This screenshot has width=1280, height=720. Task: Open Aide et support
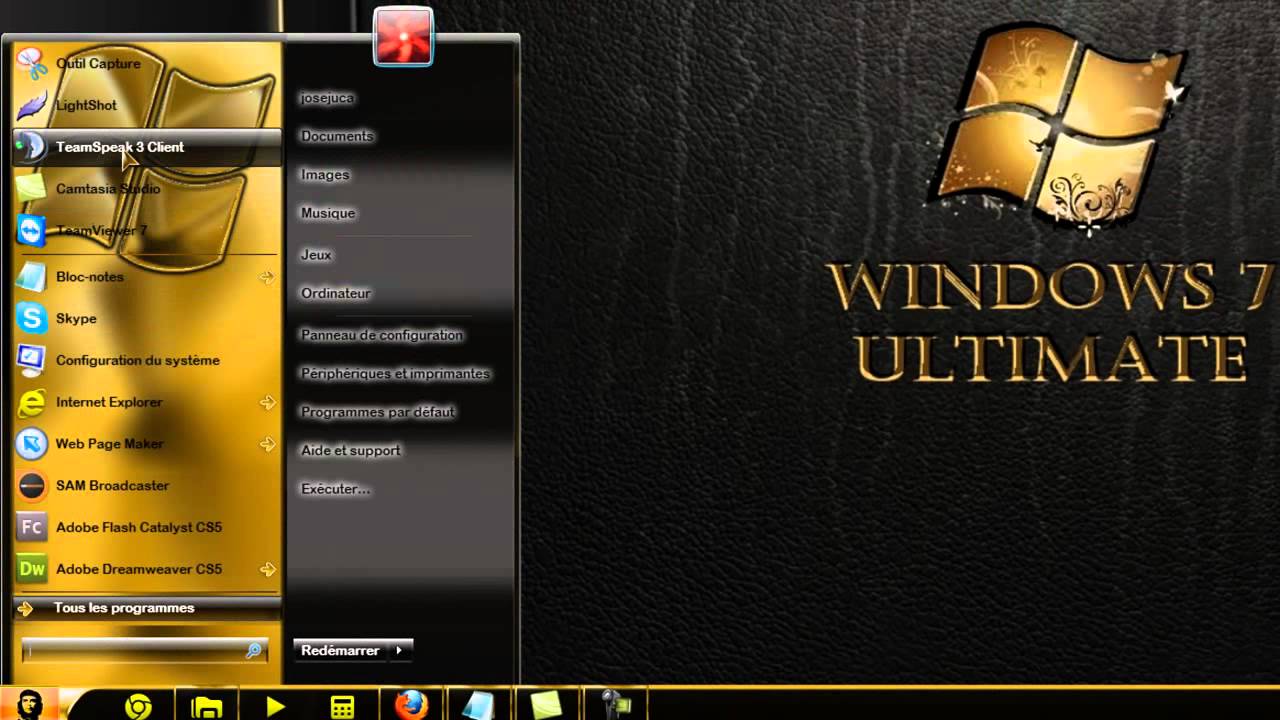click(x=351, y=451)
